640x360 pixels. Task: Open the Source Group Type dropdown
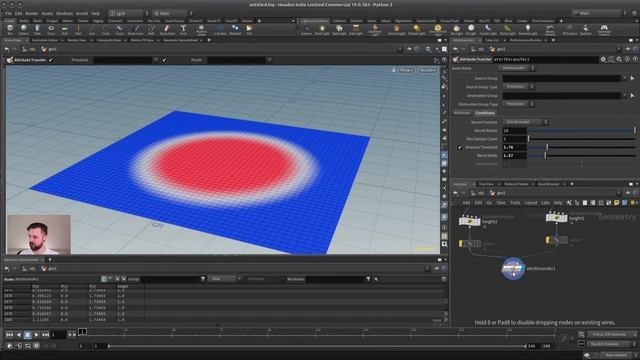click(518, 87)
